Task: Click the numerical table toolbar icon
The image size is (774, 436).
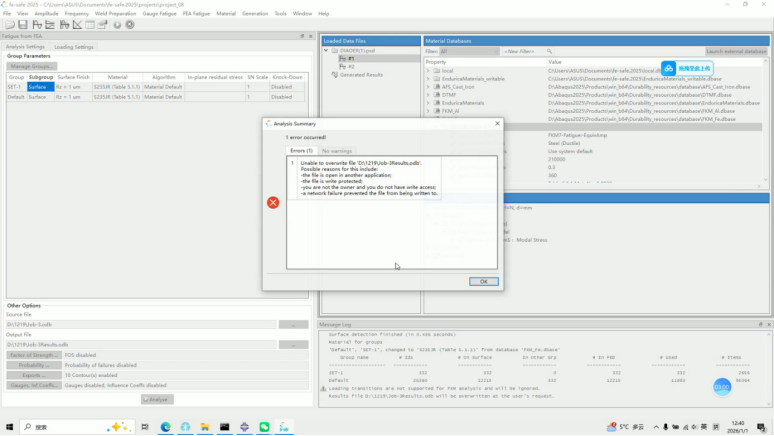Action: point(90,25)
